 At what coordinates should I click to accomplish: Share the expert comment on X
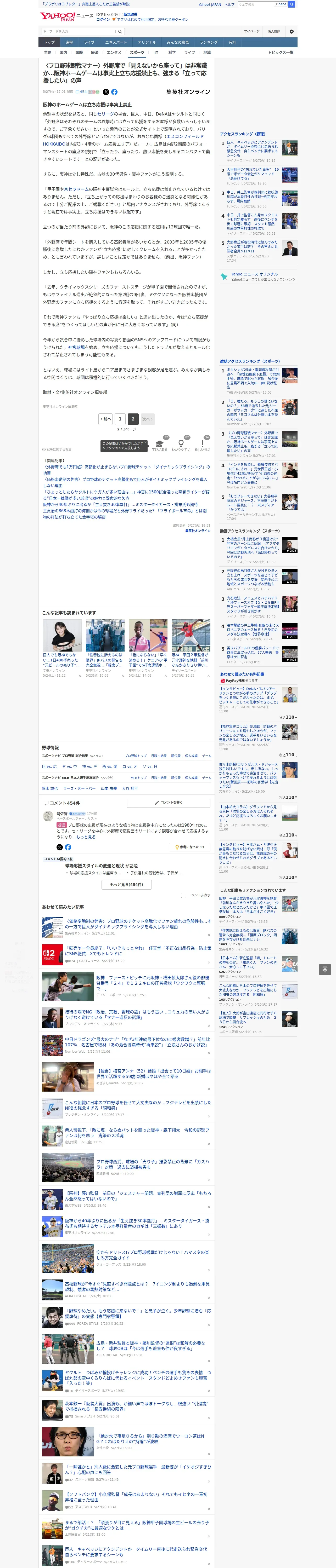tap(59, 847)
